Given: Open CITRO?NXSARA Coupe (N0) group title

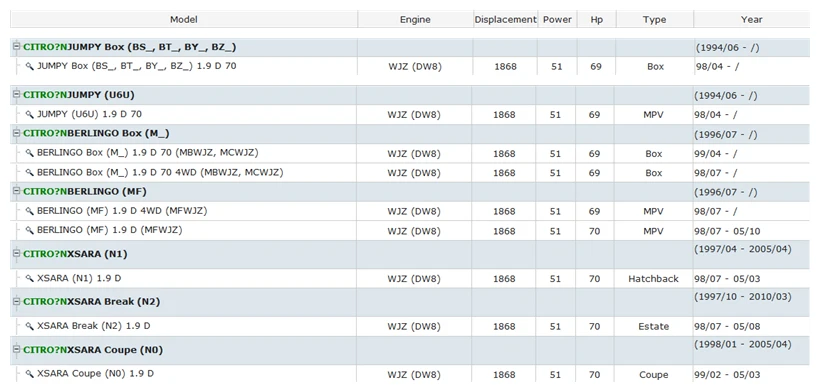Looking at the screenshot, I should (93, 350).
